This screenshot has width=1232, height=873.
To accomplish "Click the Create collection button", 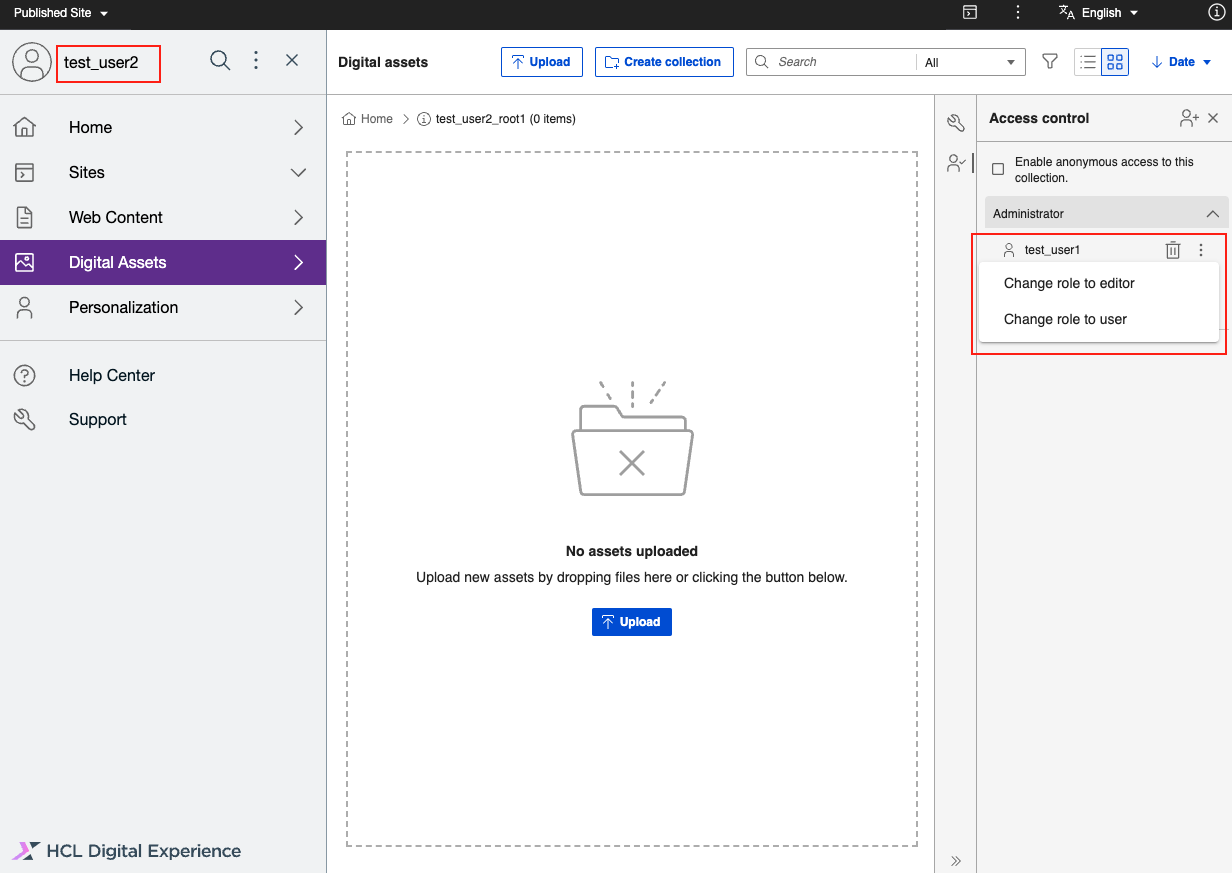I will [663, 61].
